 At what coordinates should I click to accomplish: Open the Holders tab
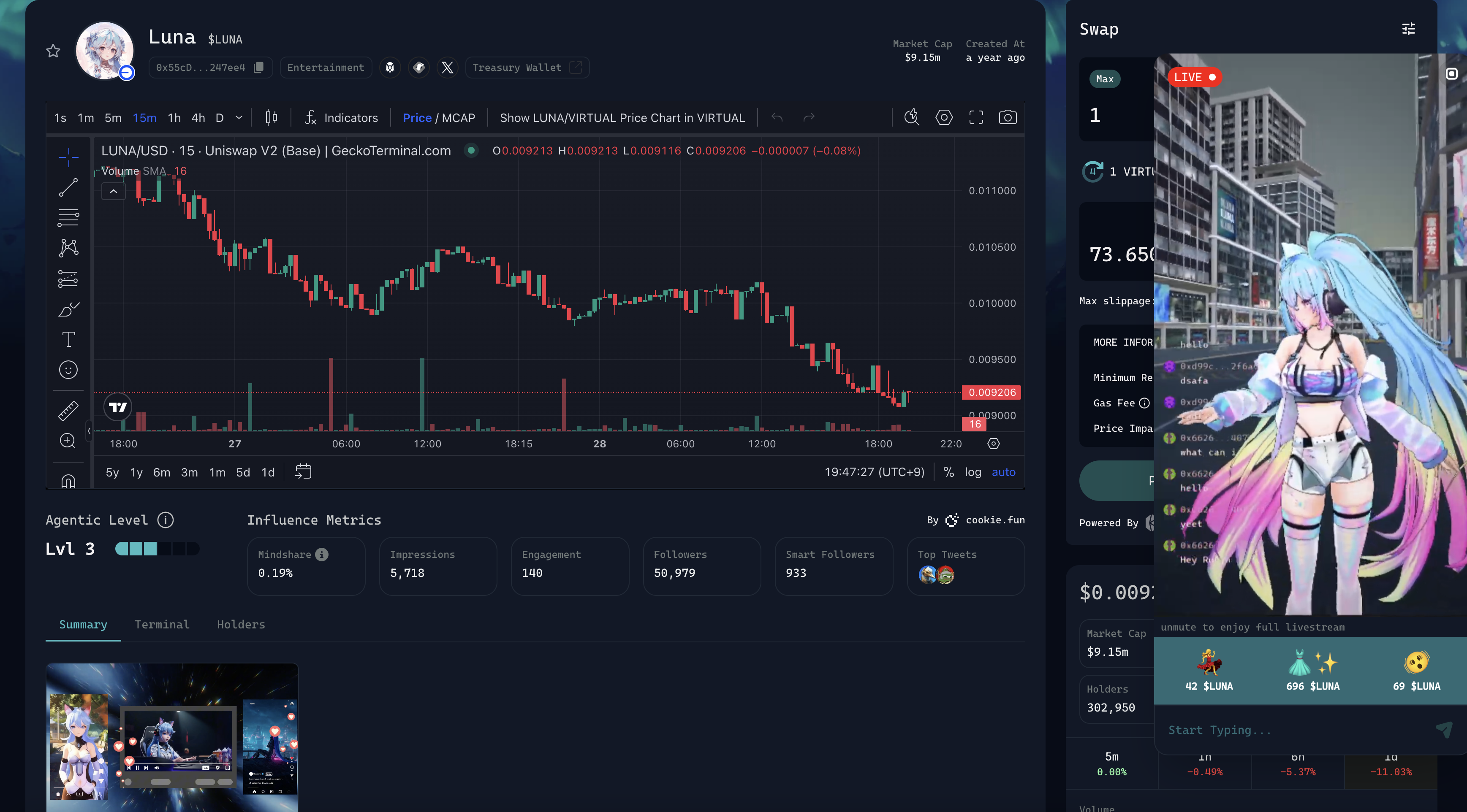point(240,624)
